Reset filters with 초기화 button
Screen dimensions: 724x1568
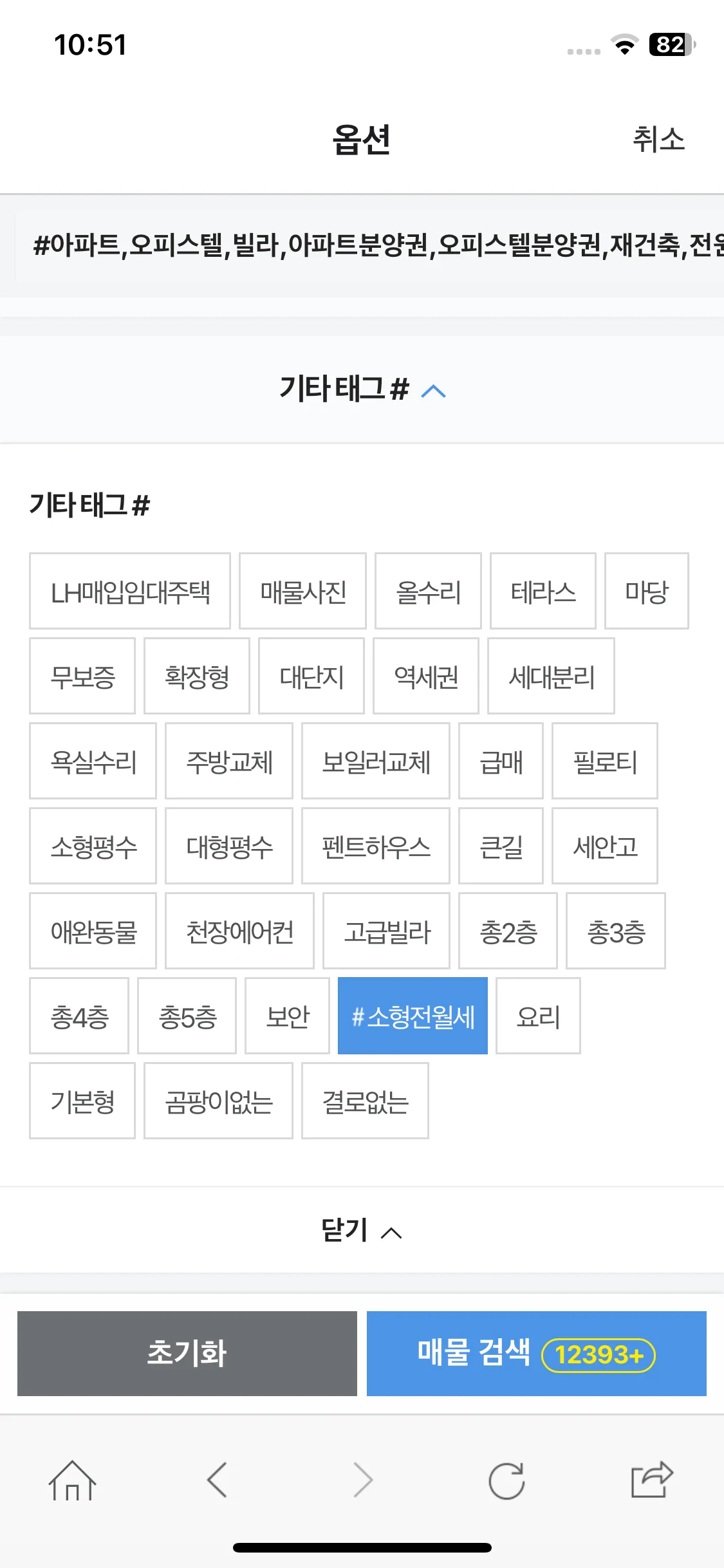(187, 1354)
